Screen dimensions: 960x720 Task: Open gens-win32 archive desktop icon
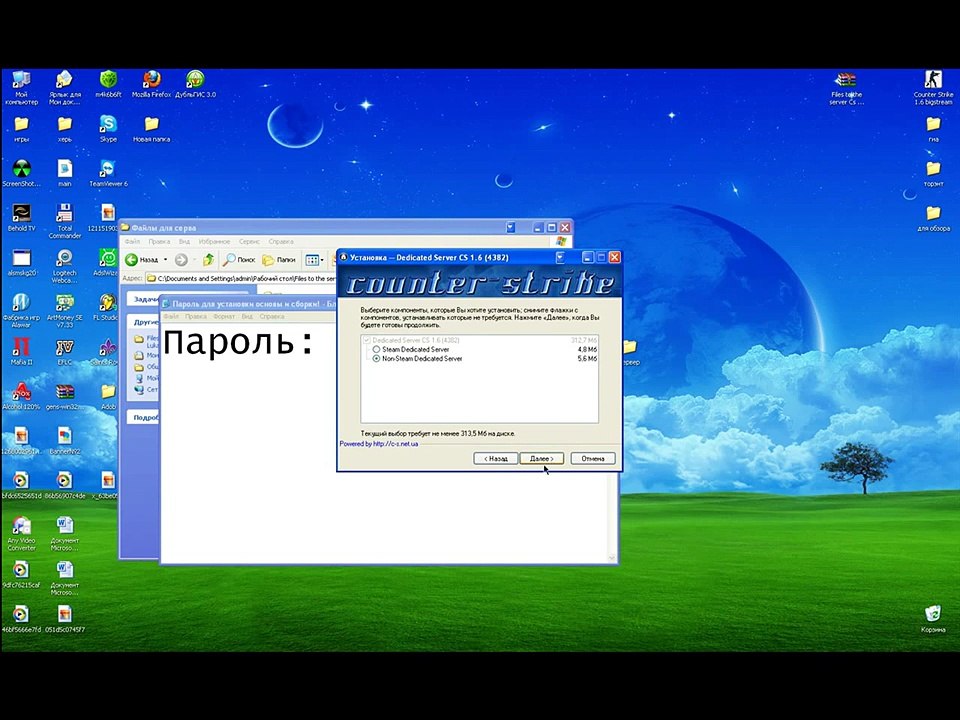pos(65,397)
